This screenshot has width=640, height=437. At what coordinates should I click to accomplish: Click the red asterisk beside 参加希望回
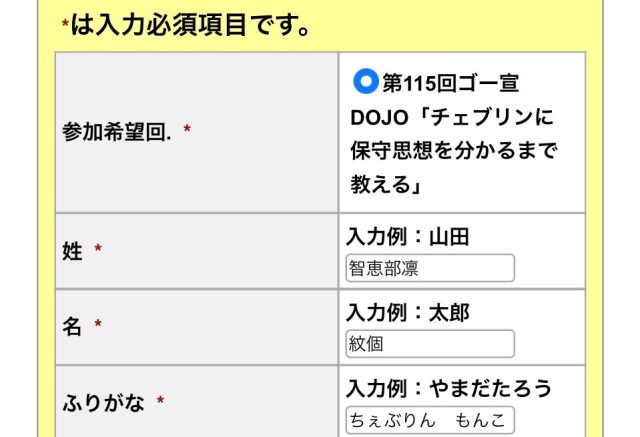187,132
